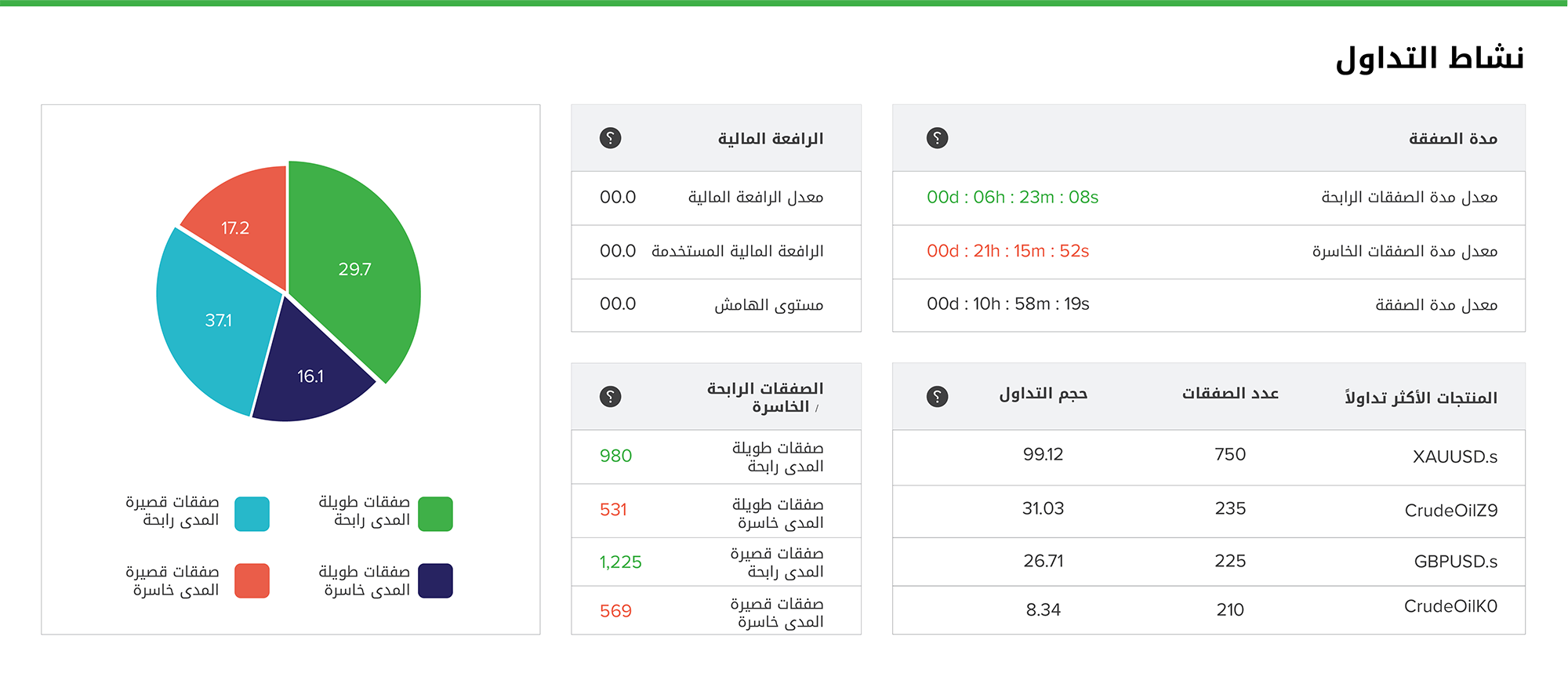
Task: Select the green legend swatch صفقات طويلة المدى رابحة
Action: coord(435,514)
